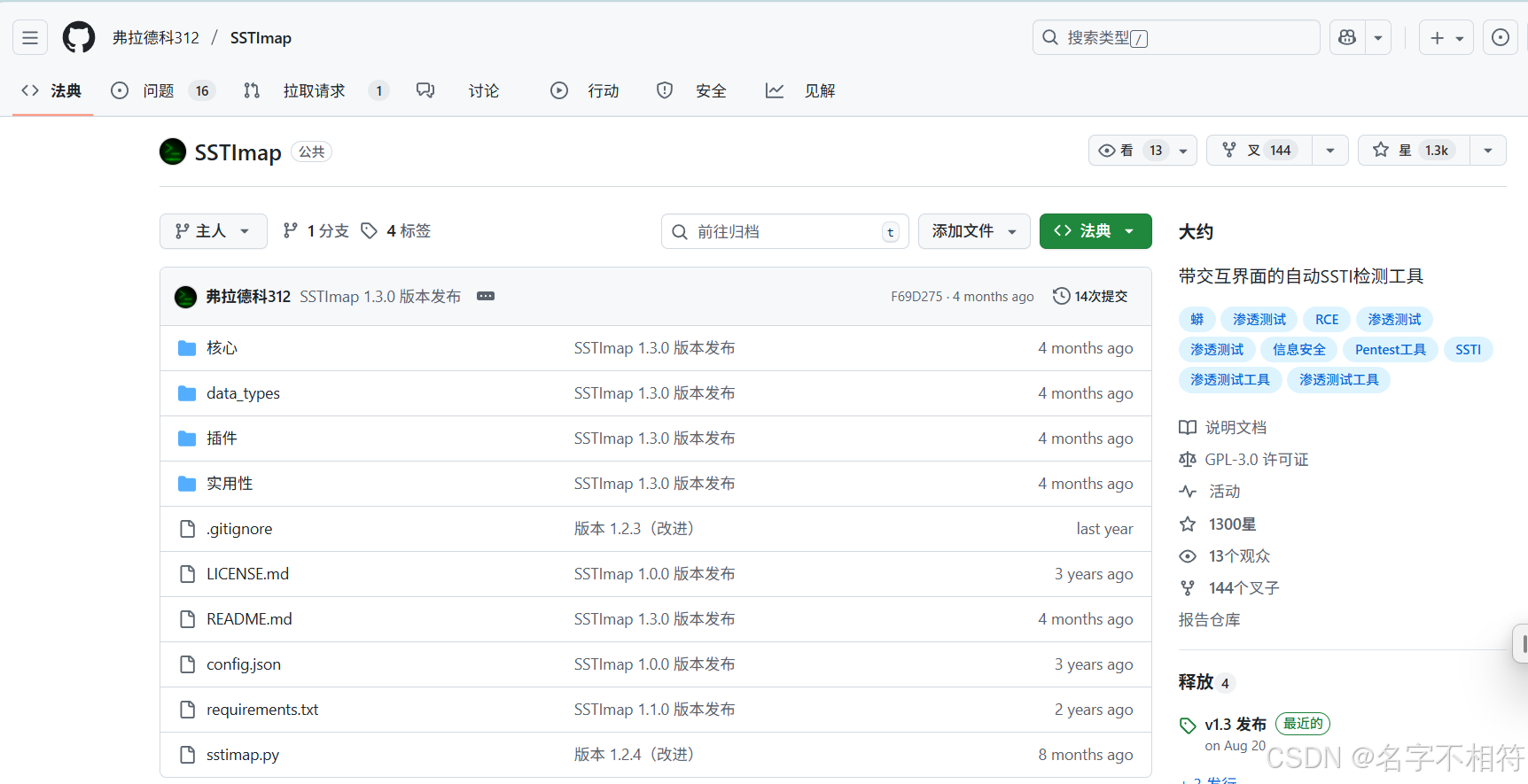Select the RCE topic tag
1528x784 pixels.
[x=1327, y=320]
